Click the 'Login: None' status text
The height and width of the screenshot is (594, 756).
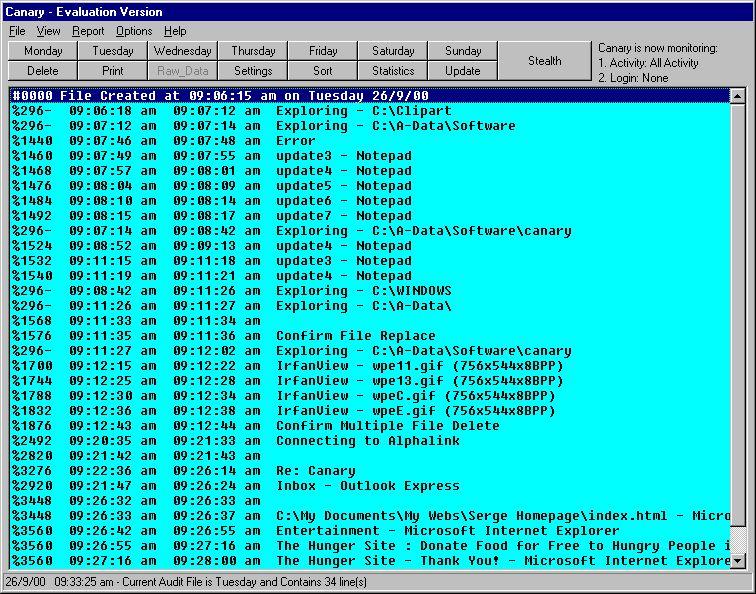[x=633, y=78]
